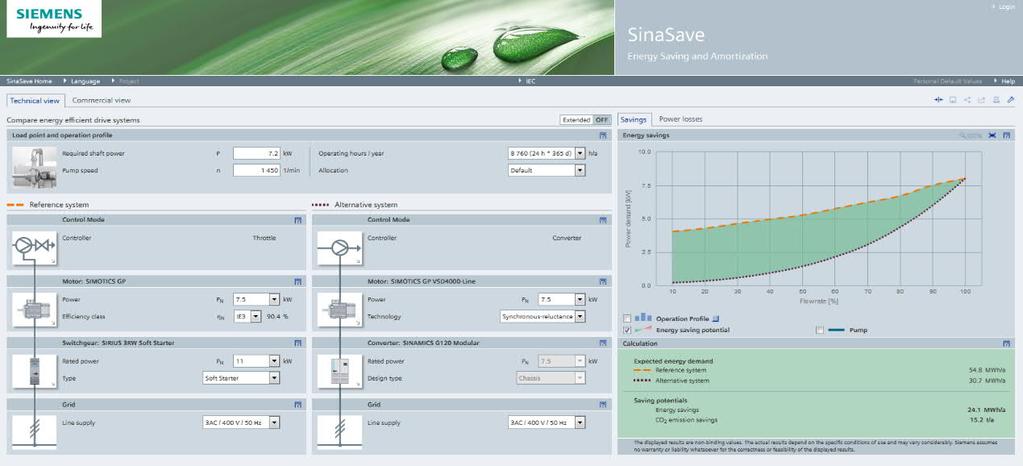1023x466 pixels.
Task: Click the SIMOTICS GP motor image
Action: 34,309
